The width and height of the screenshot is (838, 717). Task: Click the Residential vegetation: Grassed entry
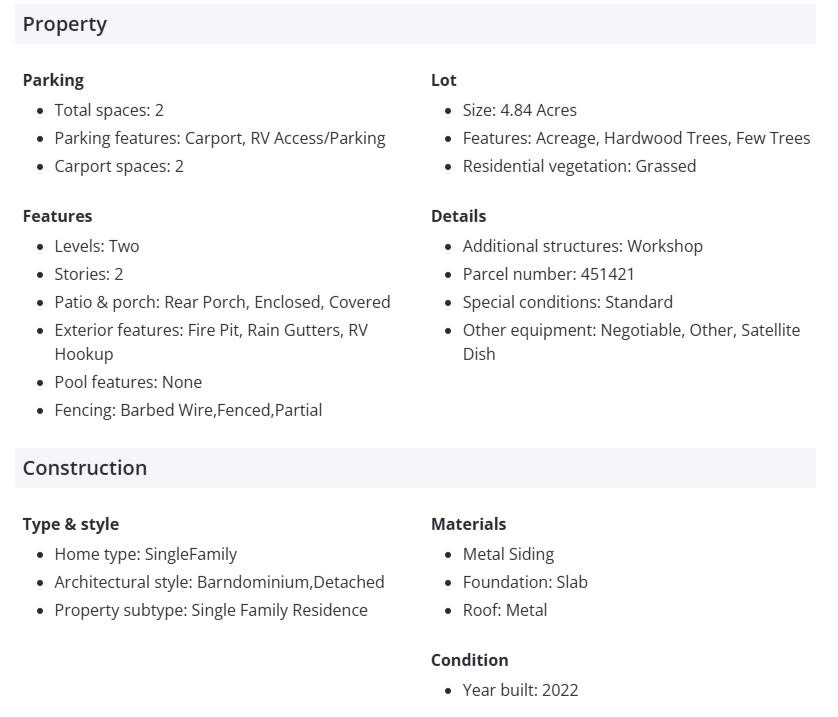[579, 166]
